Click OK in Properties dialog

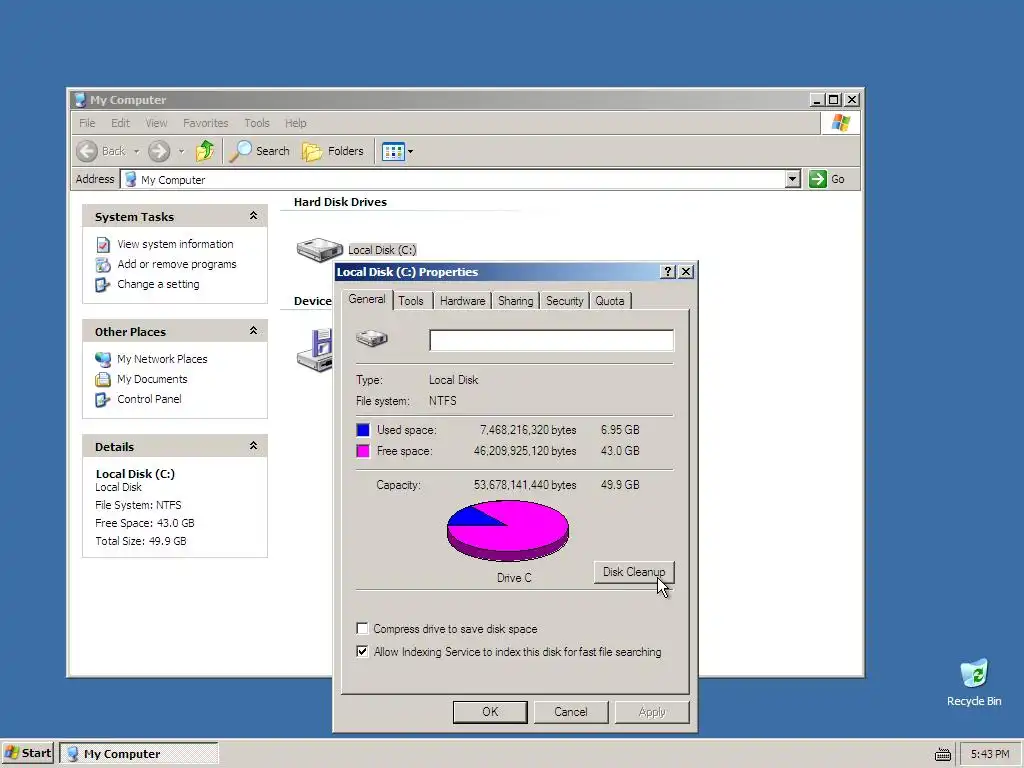[490, 712]
